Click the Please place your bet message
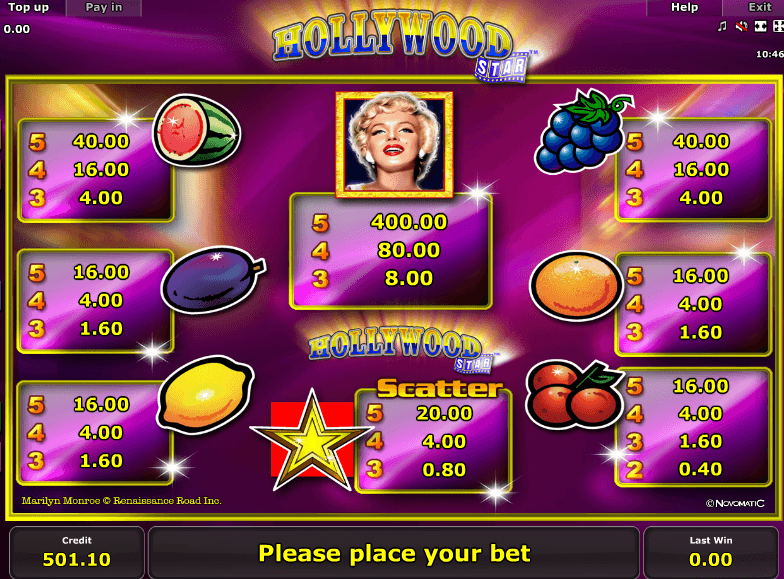The width and height of the screenshot is (784, 579). point(394,553)
